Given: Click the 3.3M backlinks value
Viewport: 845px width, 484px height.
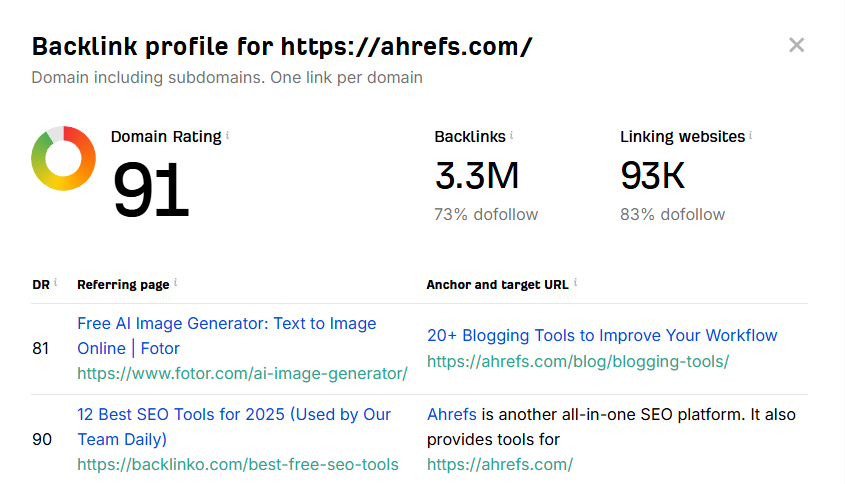Looking at the screenshot, I should (476, 176).
